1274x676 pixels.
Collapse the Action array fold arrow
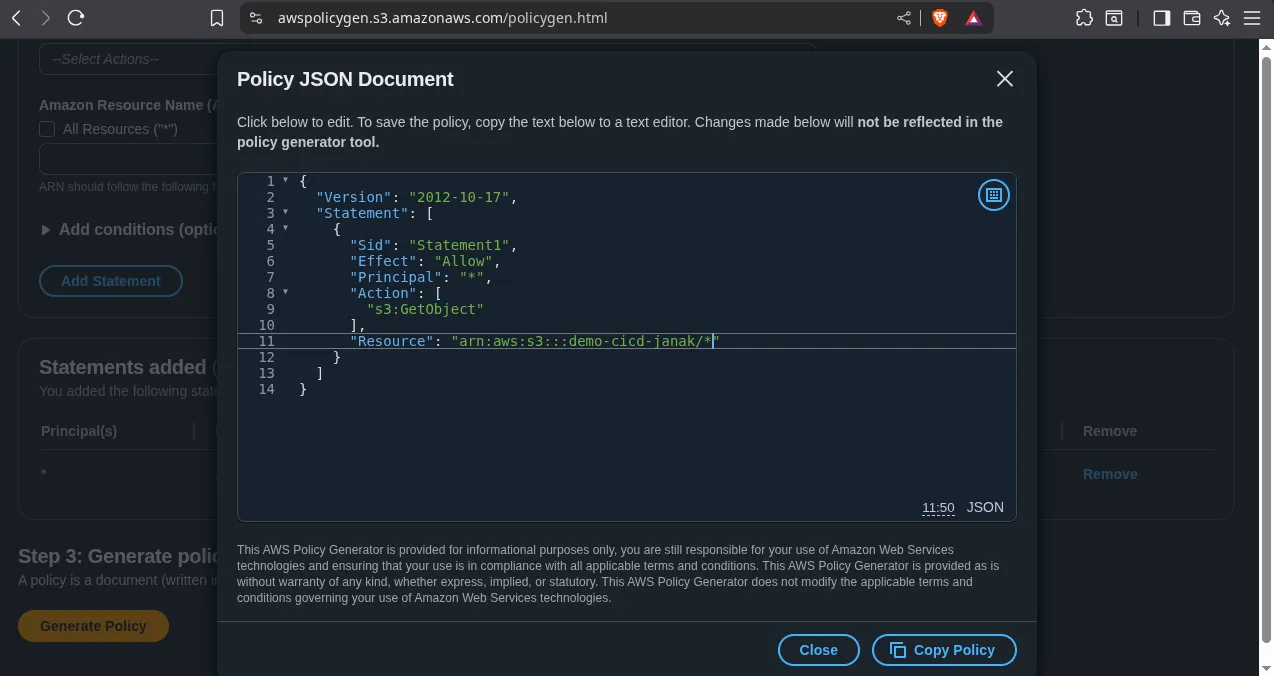(x=285, y=293)
